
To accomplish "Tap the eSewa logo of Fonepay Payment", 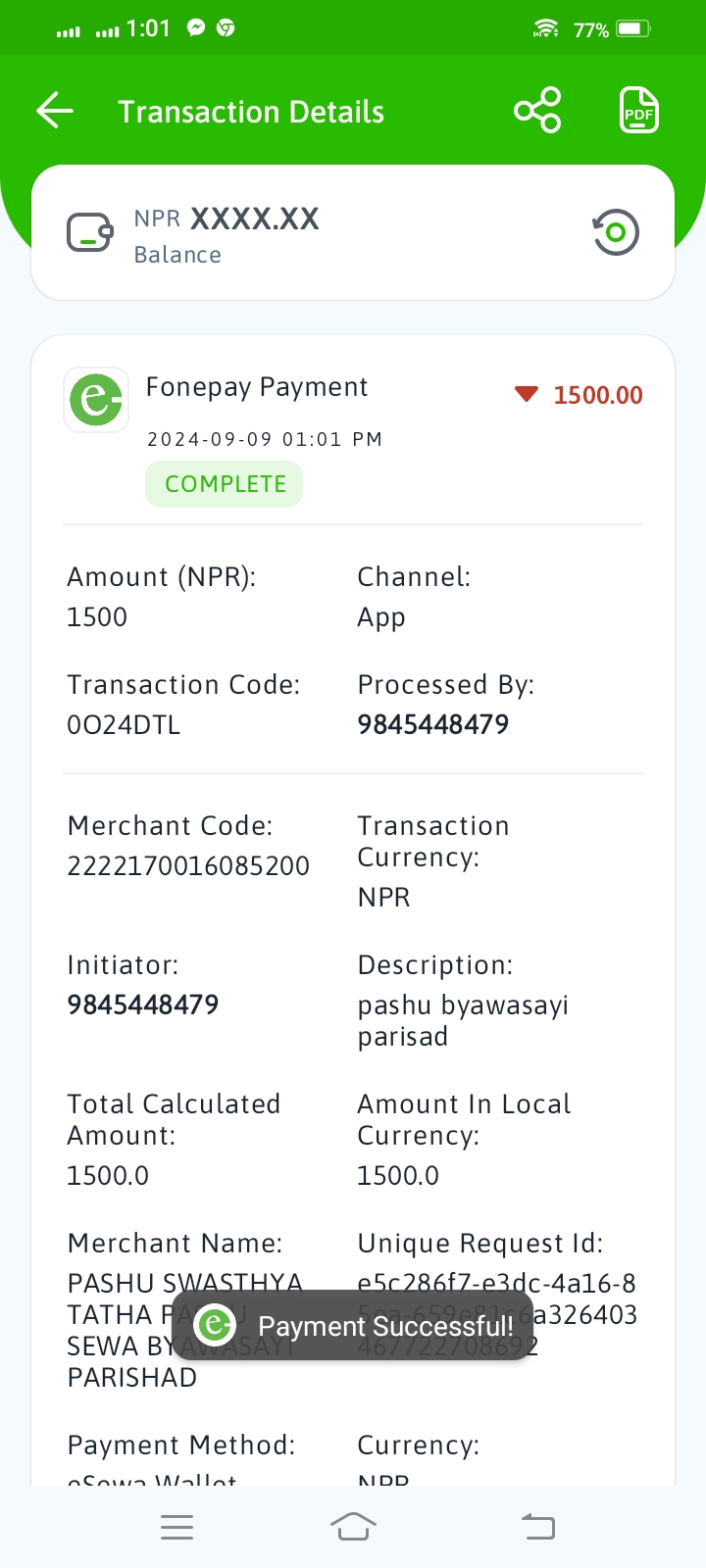I will [x=96, y=400].
